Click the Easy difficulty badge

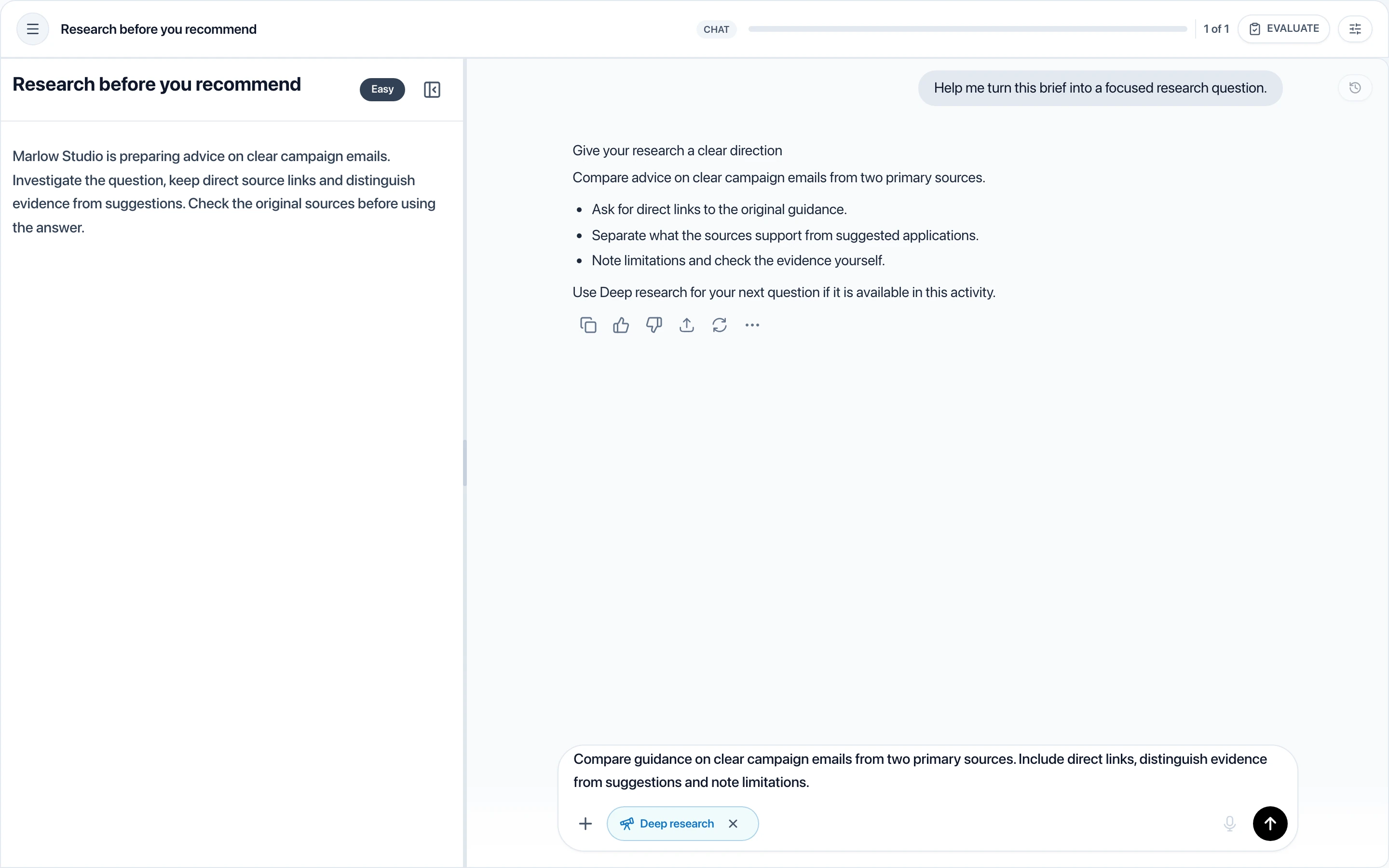[382, 90]
